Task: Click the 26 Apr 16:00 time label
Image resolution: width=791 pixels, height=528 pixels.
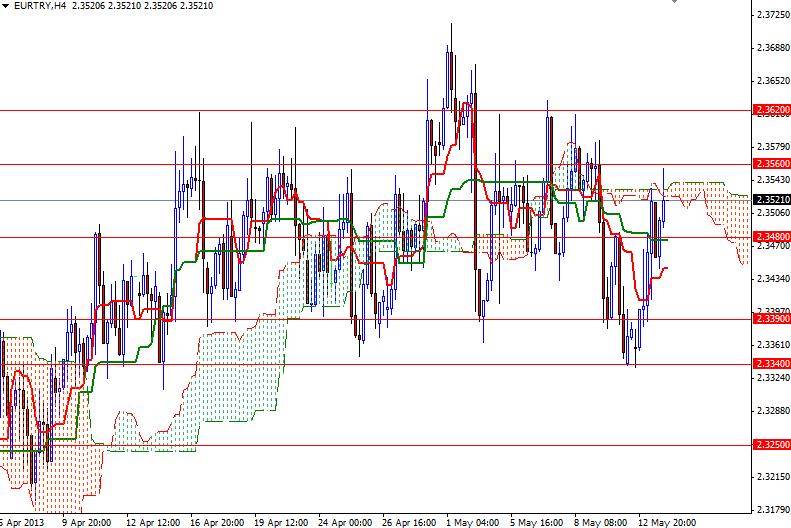Action: coord(410,522)
